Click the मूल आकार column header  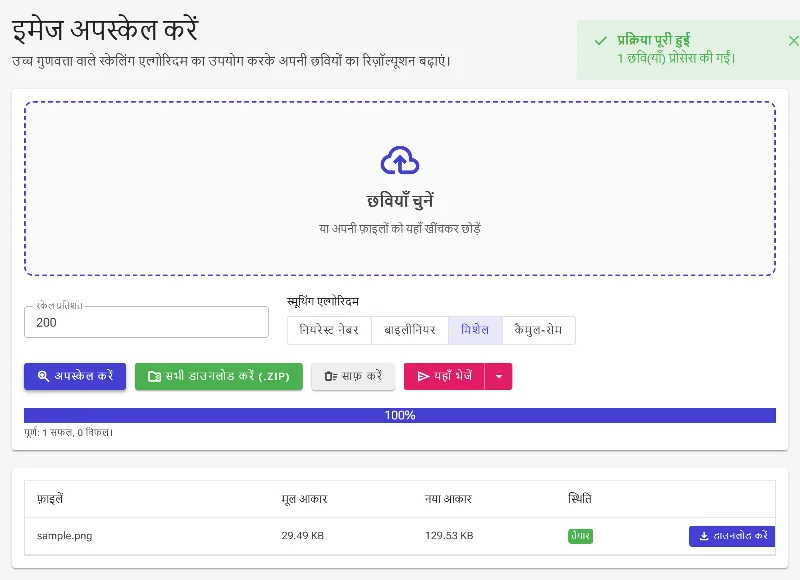click(304, 499)
